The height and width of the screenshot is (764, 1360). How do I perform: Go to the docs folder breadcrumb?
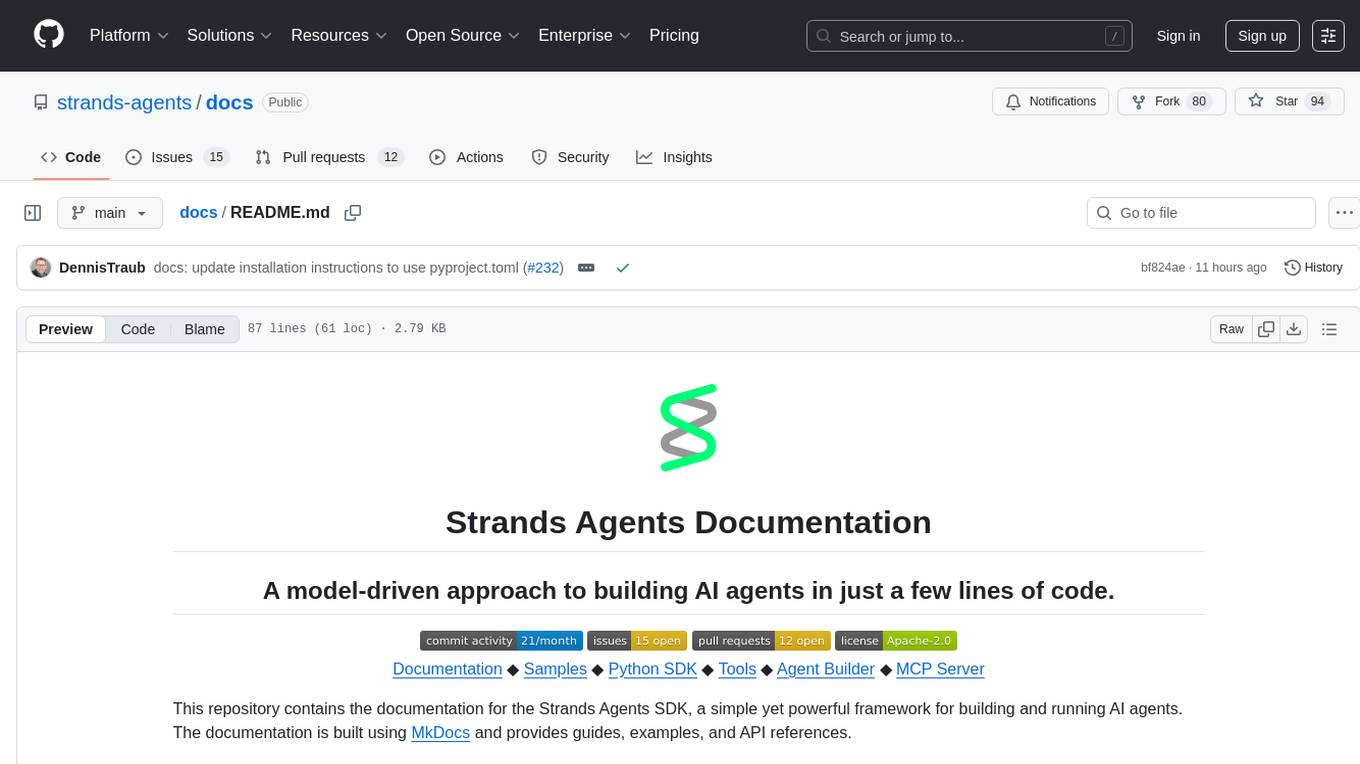pyautogui.click(x=198, y=213)
